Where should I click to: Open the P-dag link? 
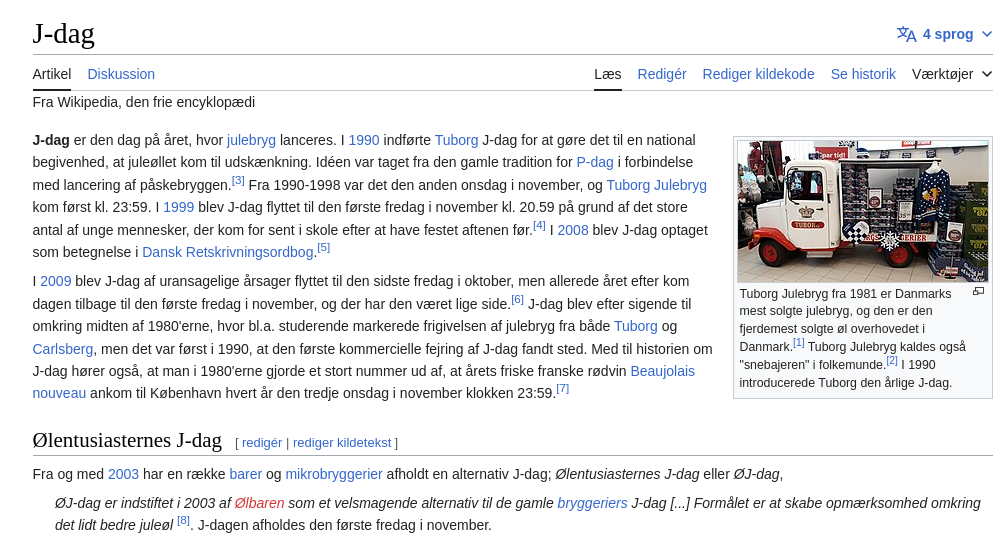pos(595,162)
